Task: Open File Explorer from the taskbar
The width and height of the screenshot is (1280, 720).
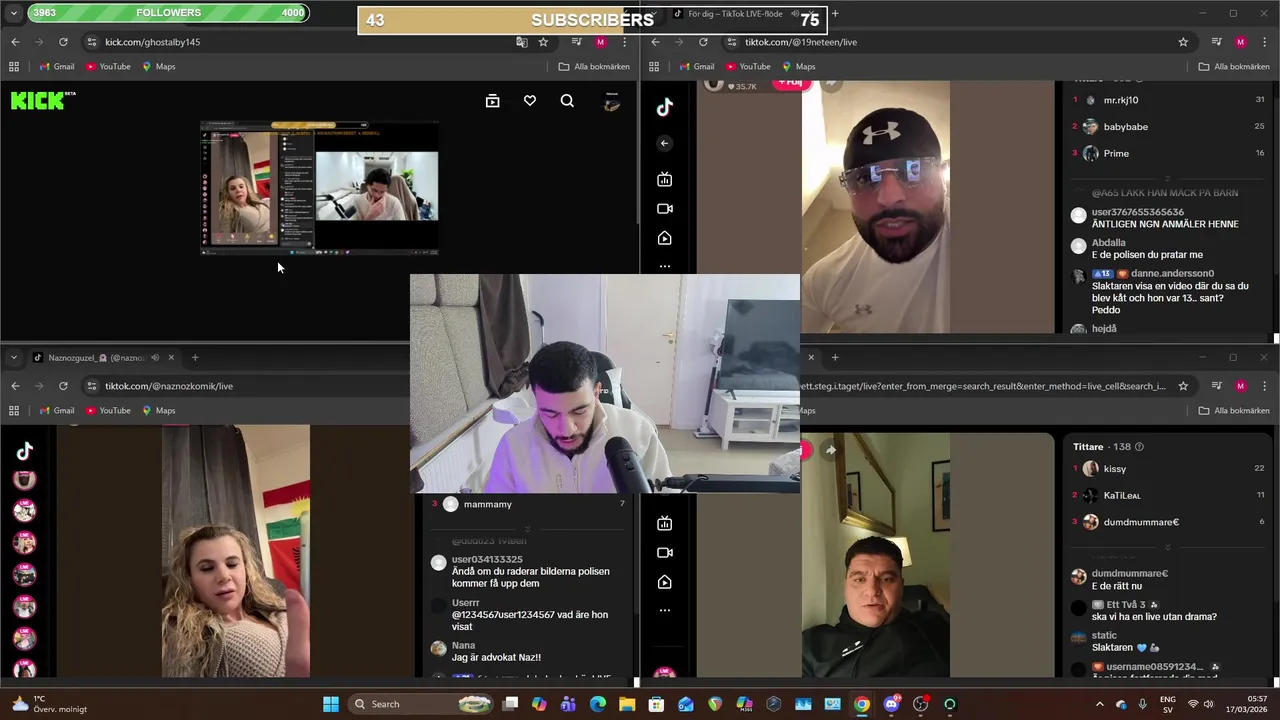Action: pyautogui.click(x=627, y=704)
